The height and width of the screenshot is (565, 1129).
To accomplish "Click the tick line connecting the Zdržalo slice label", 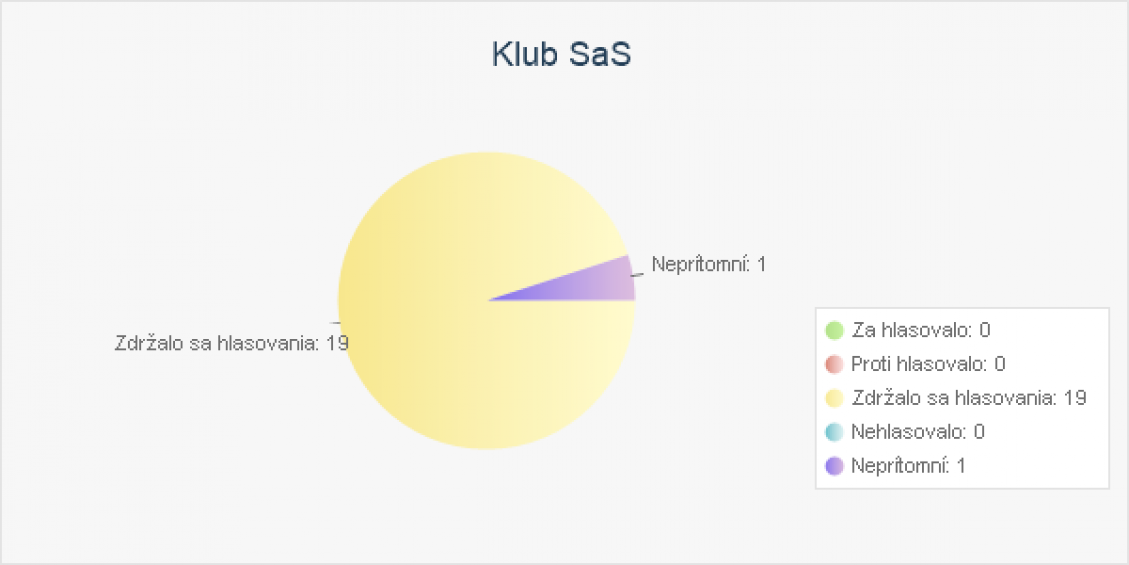I will point(335,323).
